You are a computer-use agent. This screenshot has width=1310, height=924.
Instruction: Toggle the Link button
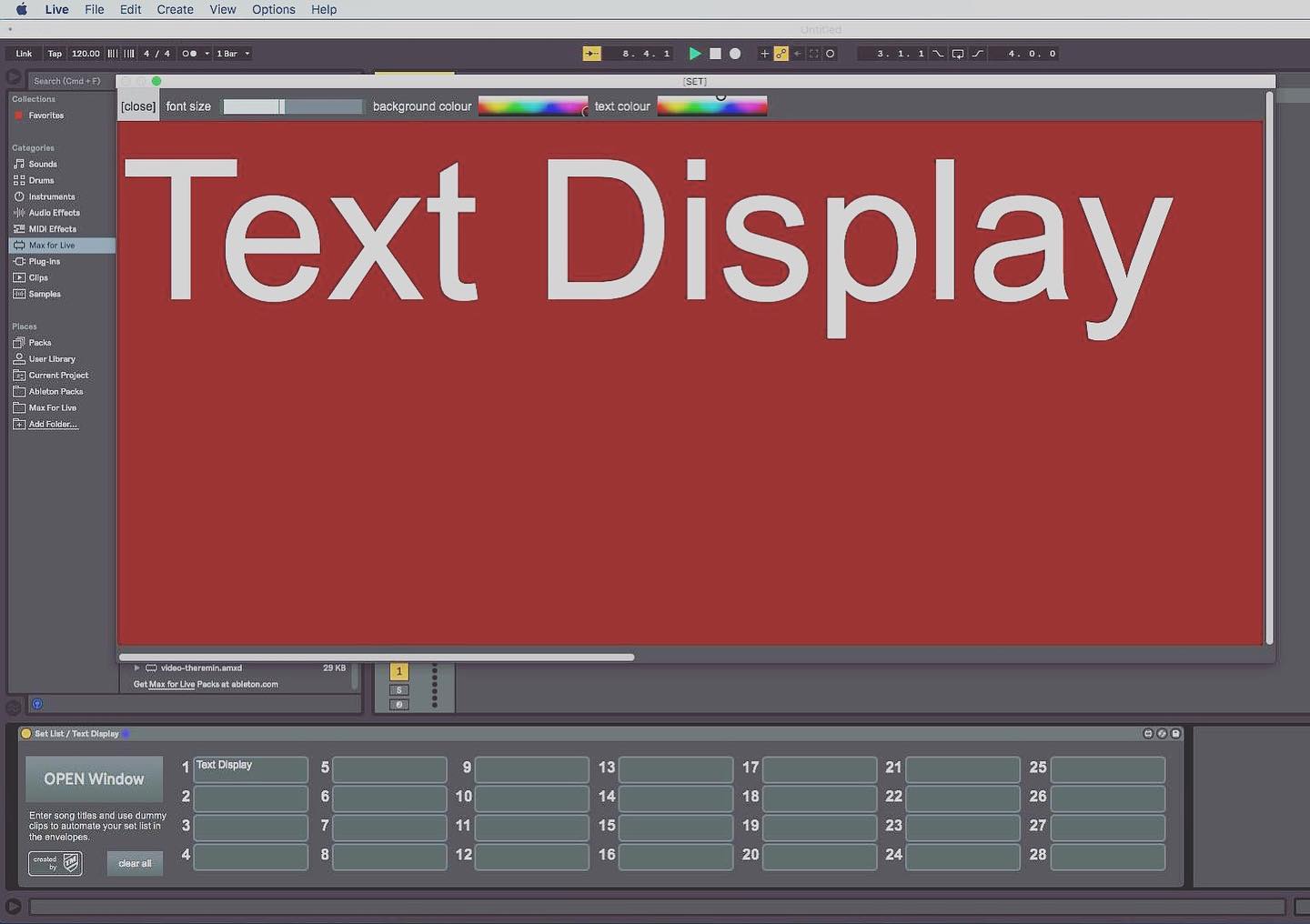[x=24, y=54]
